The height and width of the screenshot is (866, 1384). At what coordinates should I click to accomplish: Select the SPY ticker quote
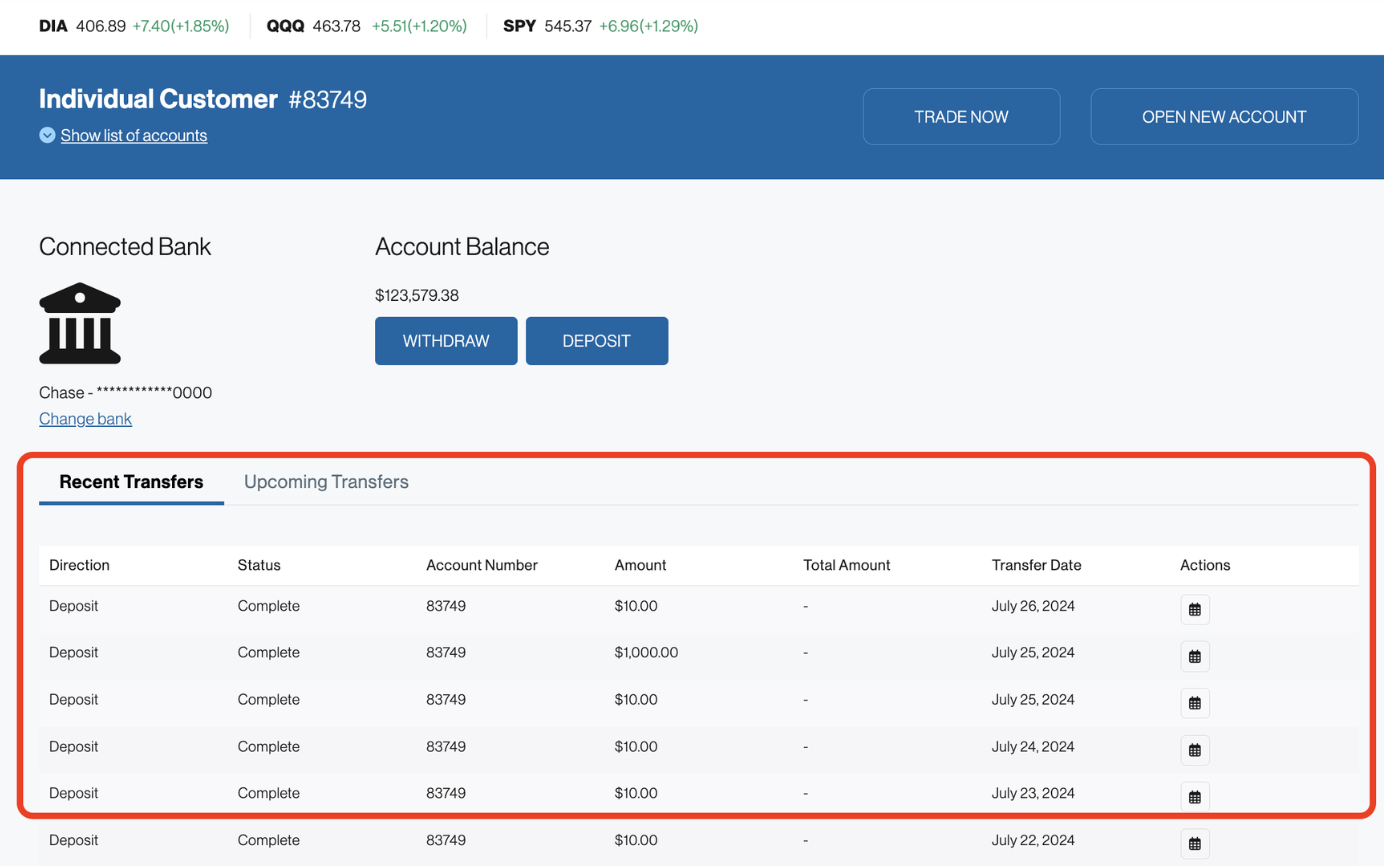click(601, 26)
